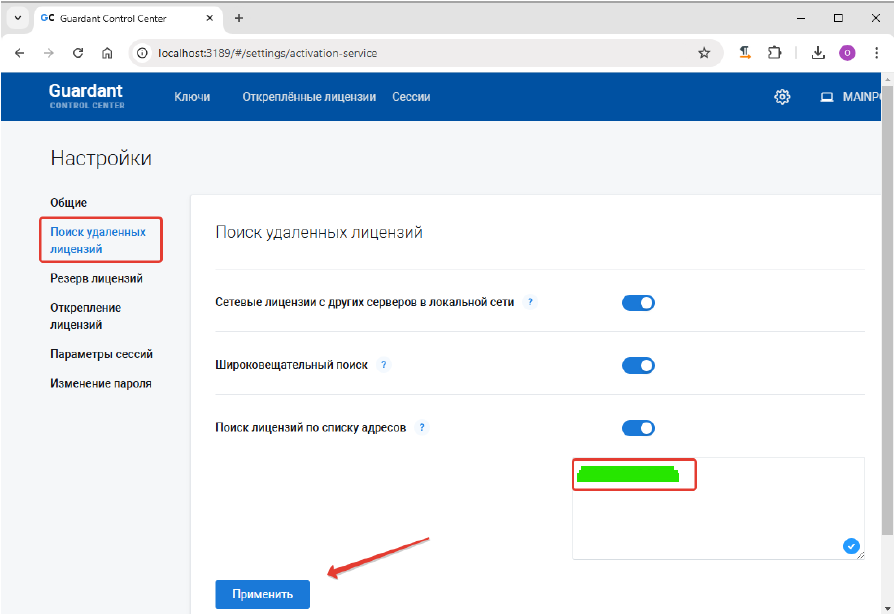Close the Guardant Control Center tab

pos(210,18)
